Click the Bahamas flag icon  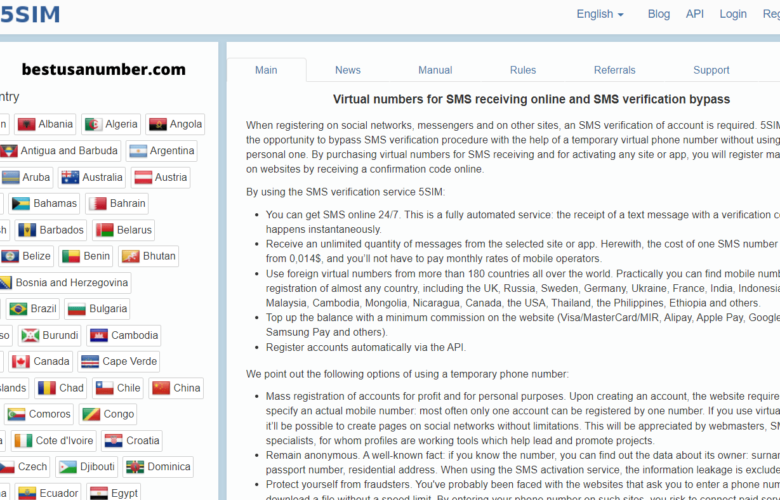coord(21,203)
